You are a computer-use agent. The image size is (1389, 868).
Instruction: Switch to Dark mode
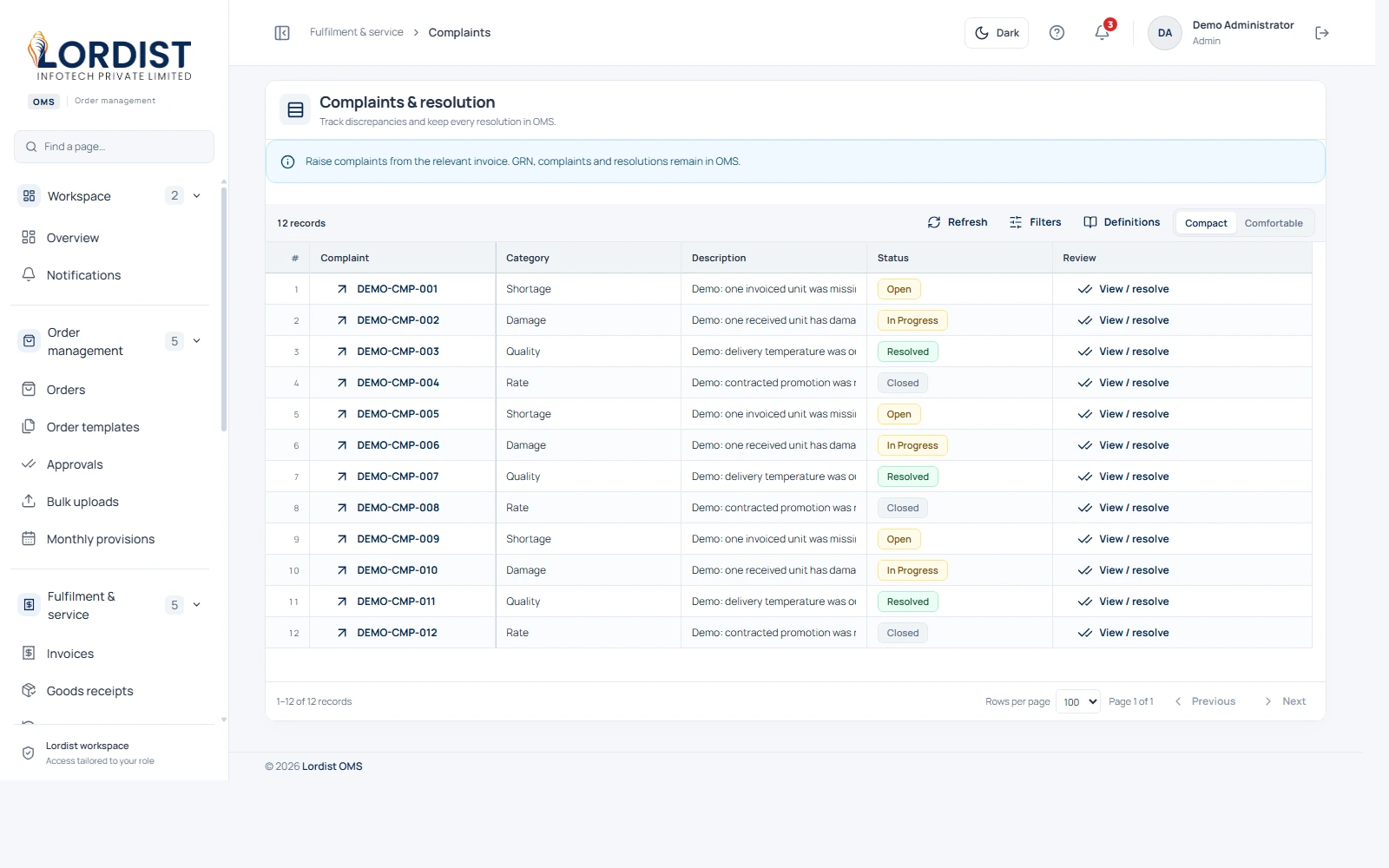997,33
